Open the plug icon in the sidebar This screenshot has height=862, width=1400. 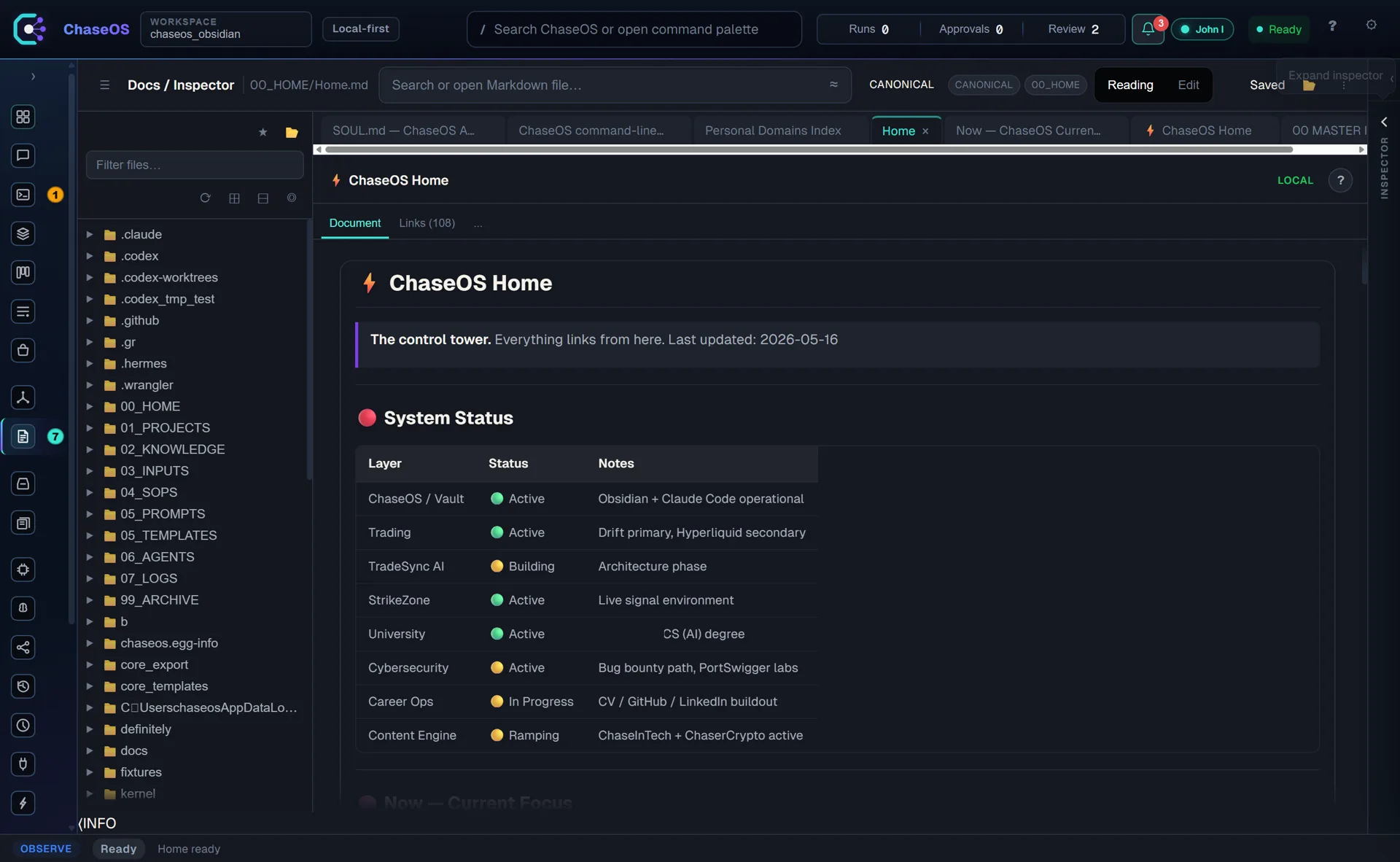(x=23, y=764)
